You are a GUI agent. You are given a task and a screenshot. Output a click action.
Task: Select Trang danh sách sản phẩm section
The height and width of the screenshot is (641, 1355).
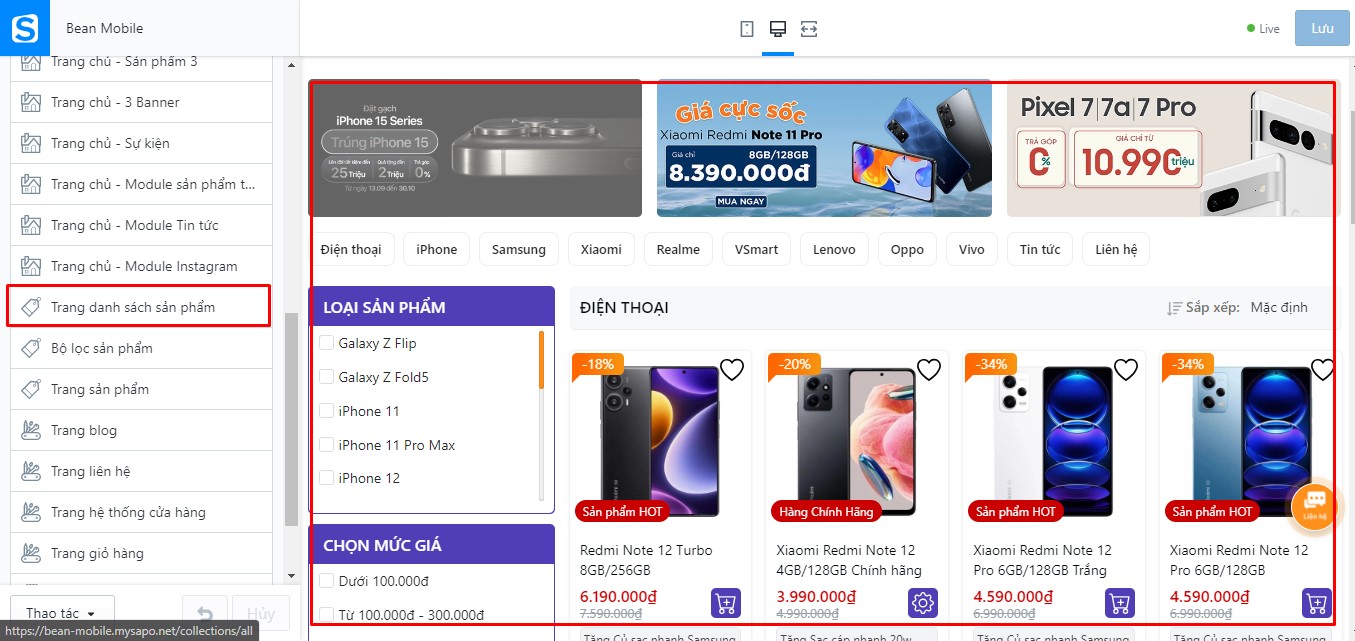[139, 306]
